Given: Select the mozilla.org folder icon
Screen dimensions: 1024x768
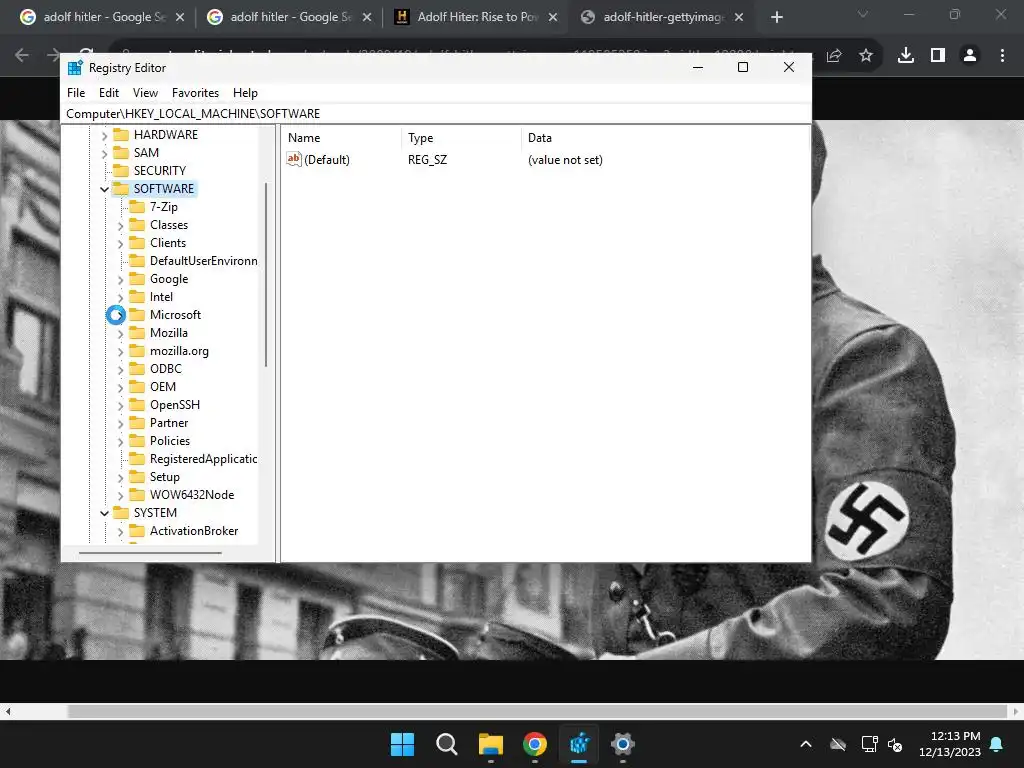Looking at the screenshot, I should pos(137,351).
